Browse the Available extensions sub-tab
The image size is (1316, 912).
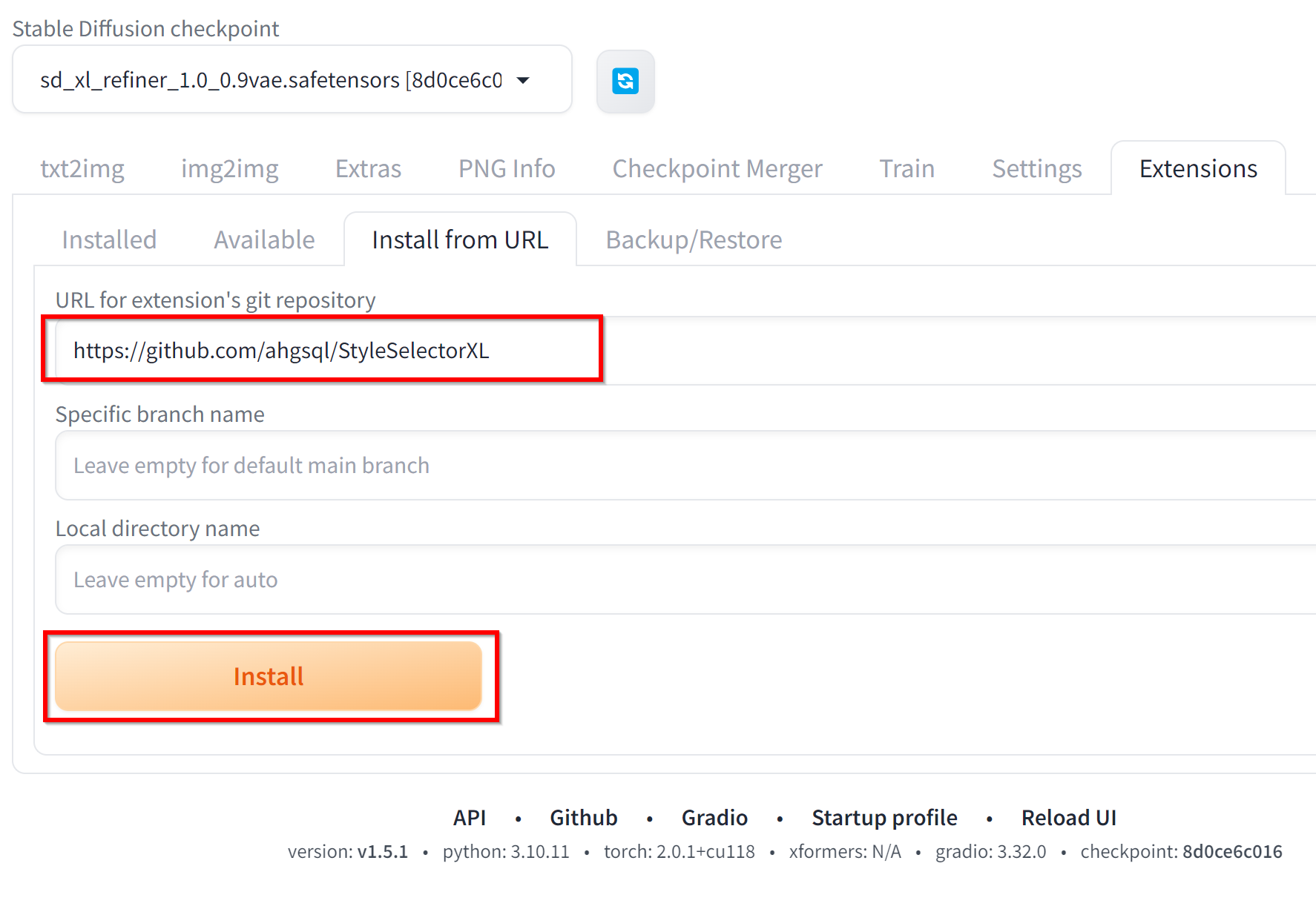click(264, 240)
